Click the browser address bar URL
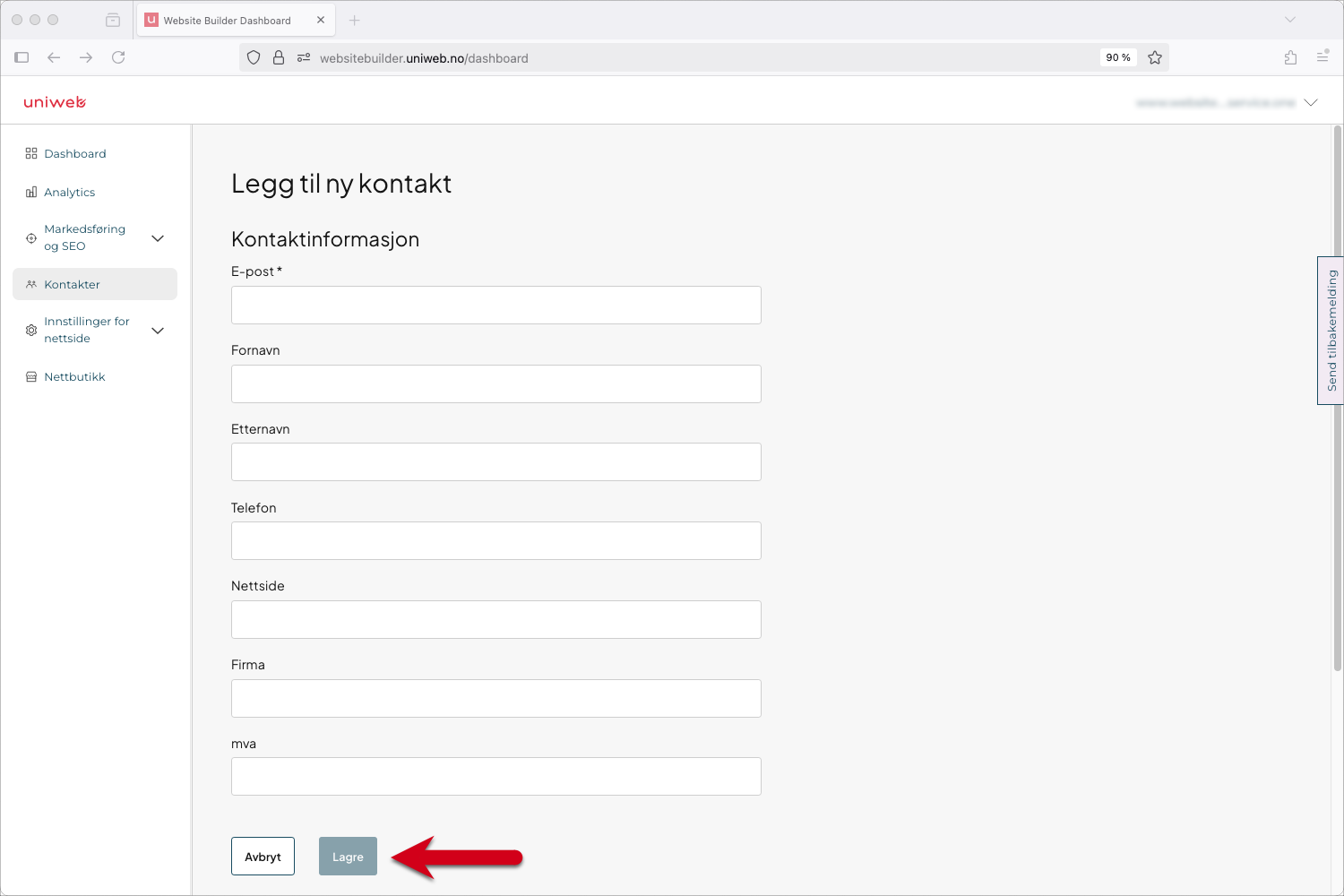 [x=424, y=58]
